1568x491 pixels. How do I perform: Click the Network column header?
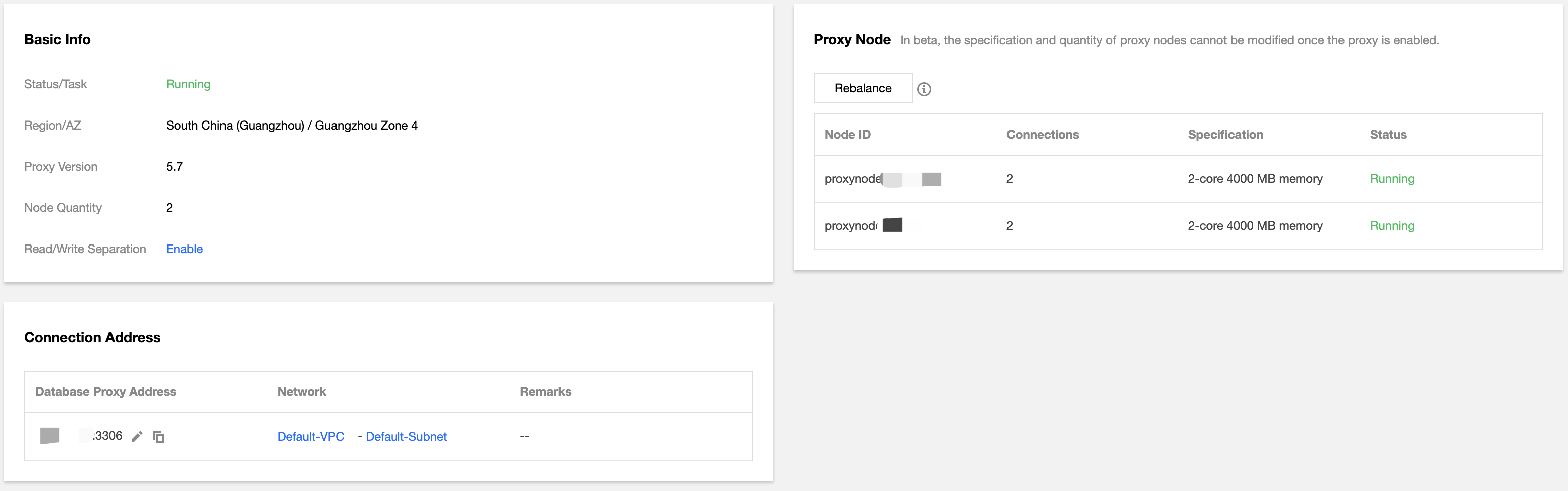click(x=301, y=391)
